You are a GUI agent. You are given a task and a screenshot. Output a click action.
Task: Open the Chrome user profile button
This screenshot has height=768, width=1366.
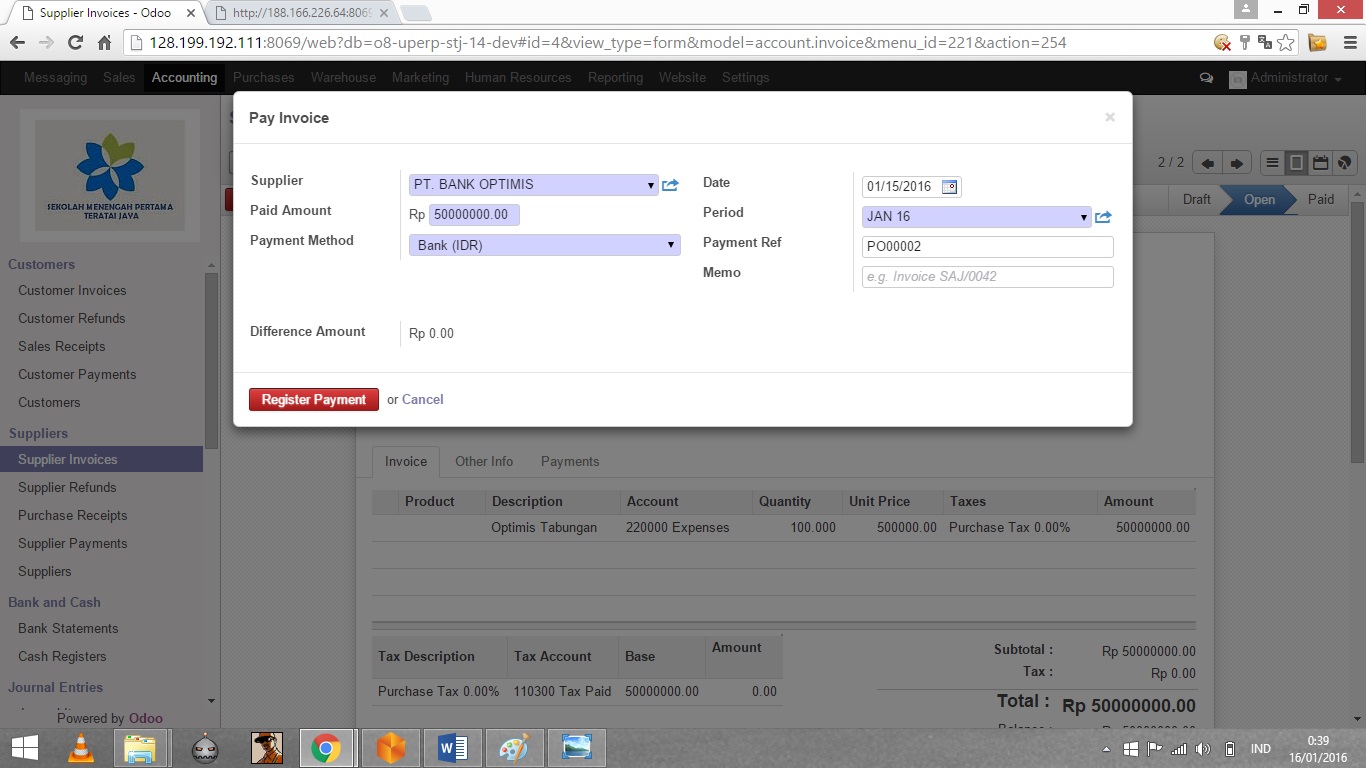(x=1245, y=9)
